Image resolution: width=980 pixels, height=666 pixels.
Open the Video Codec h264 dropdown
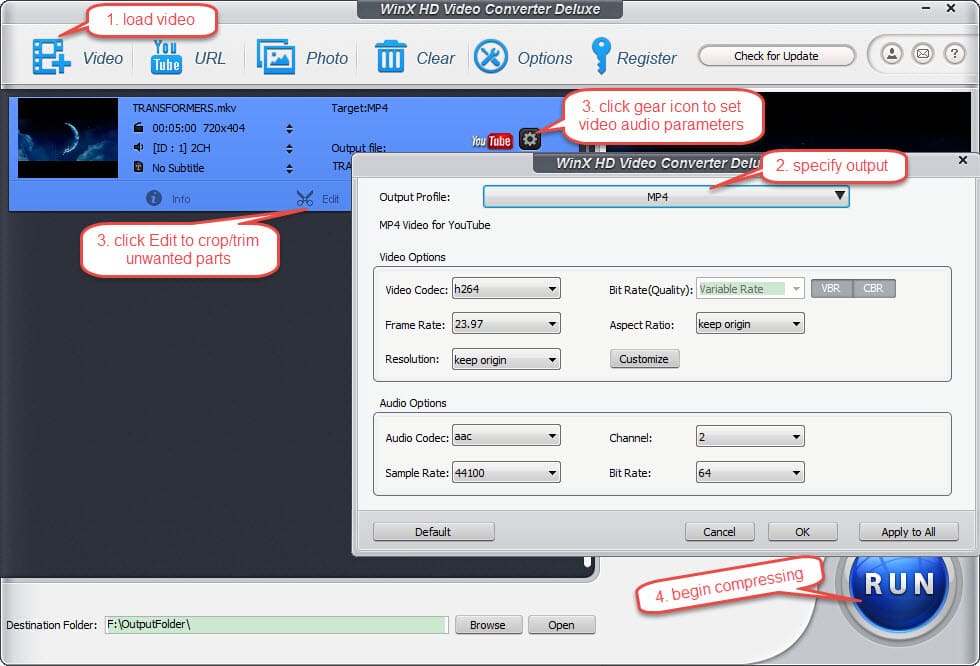506,289
